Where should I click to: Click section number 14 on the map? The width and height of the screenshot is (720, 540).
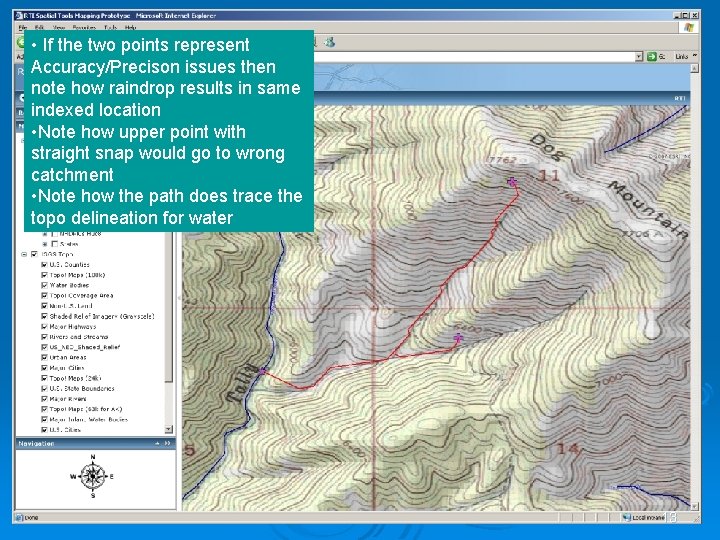click(568, 449)
